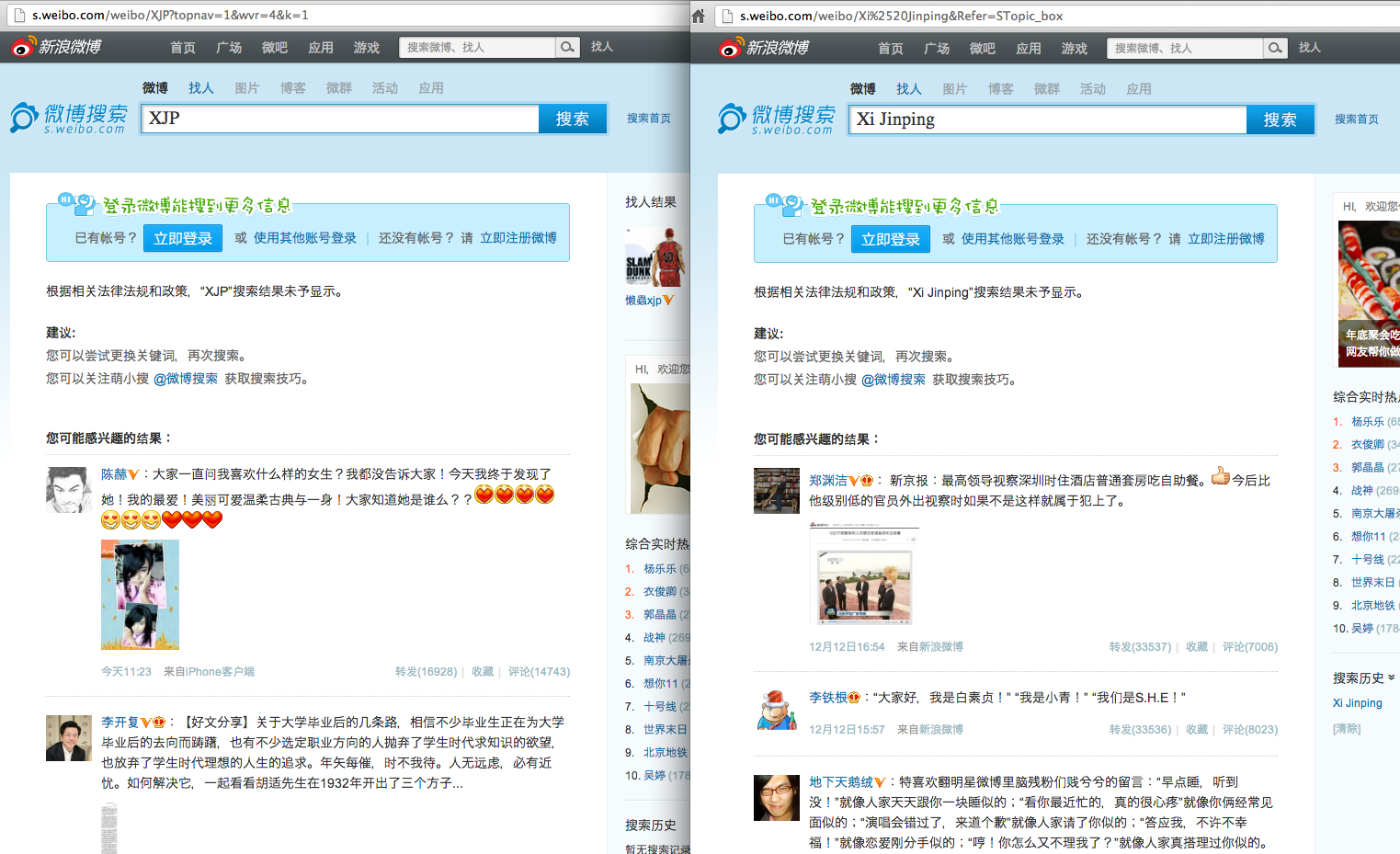Image resolution: width=1400 pixels, height=854 pixels.
Task: Switch to 找人 search tab in left window
Action: [201, 88]
